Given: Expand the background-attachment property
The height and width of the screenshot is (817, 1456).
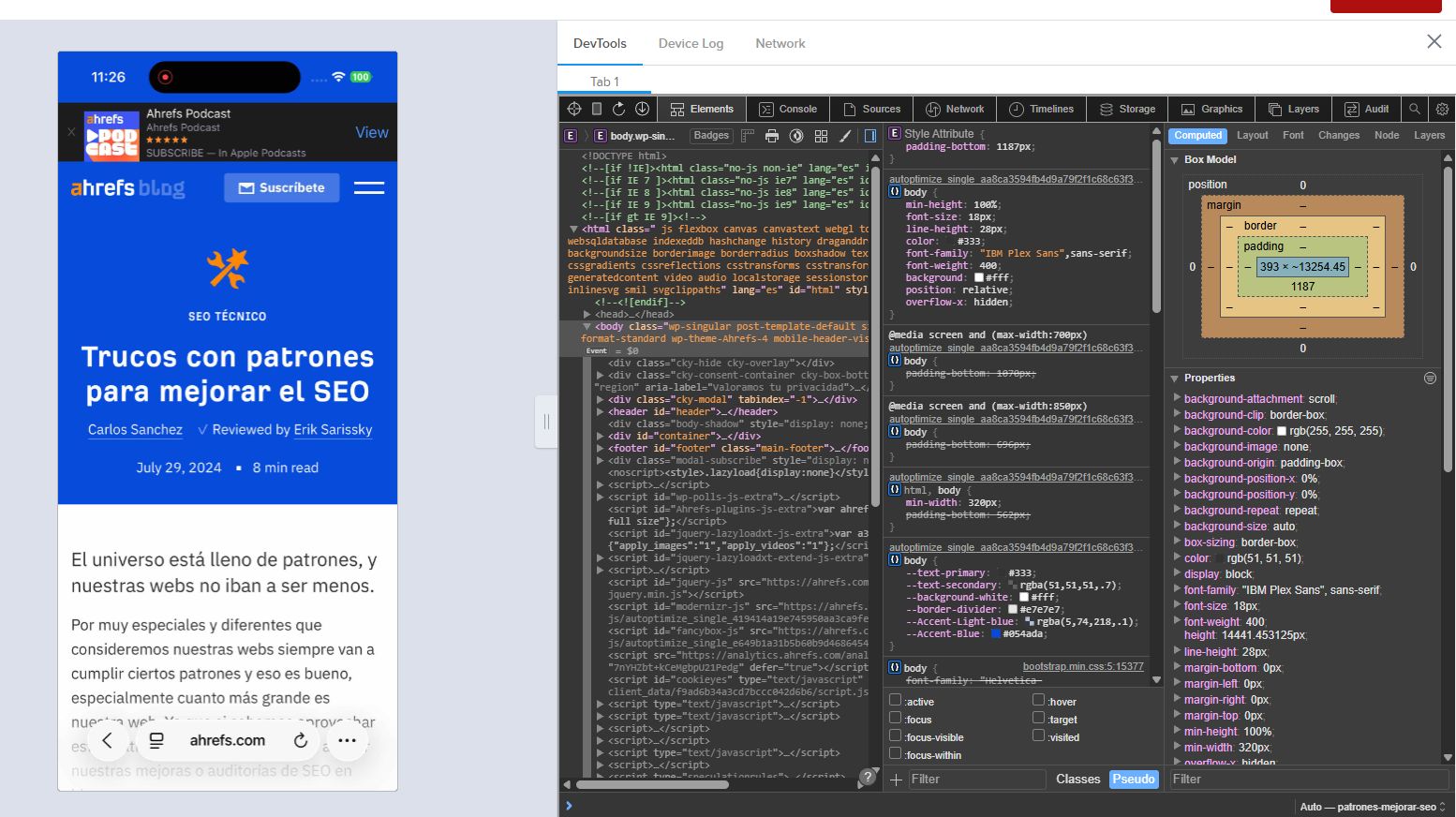Looking at the screenshot, I should coord(1177,398).
